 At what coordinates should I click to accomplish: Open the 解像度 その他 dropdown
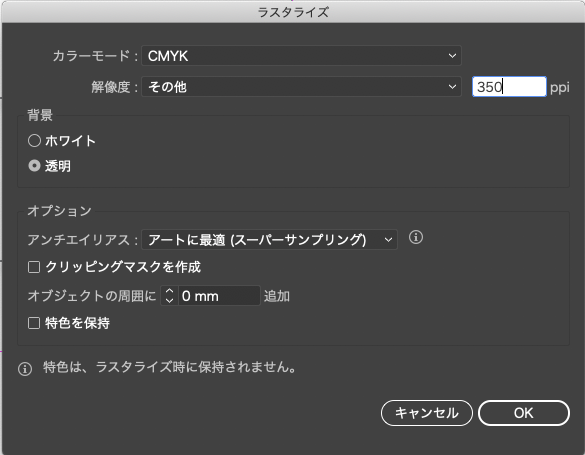(x=301, y=87)
